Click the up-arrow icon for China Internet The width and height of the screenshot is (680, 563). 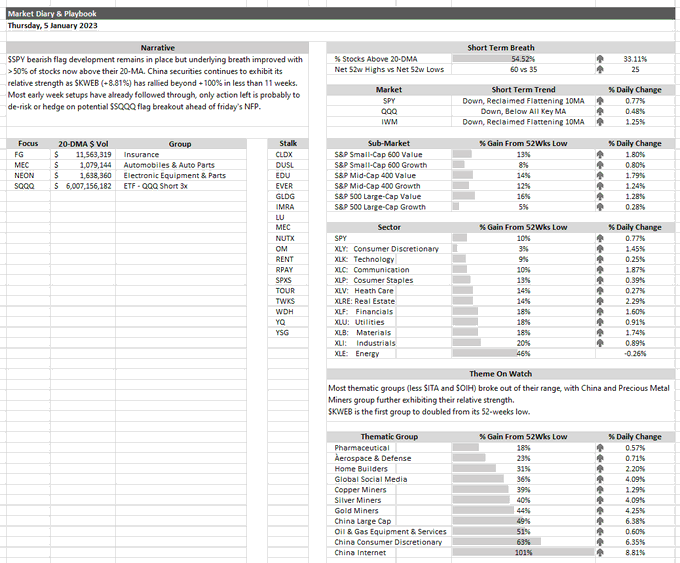(x=600, y=553)
